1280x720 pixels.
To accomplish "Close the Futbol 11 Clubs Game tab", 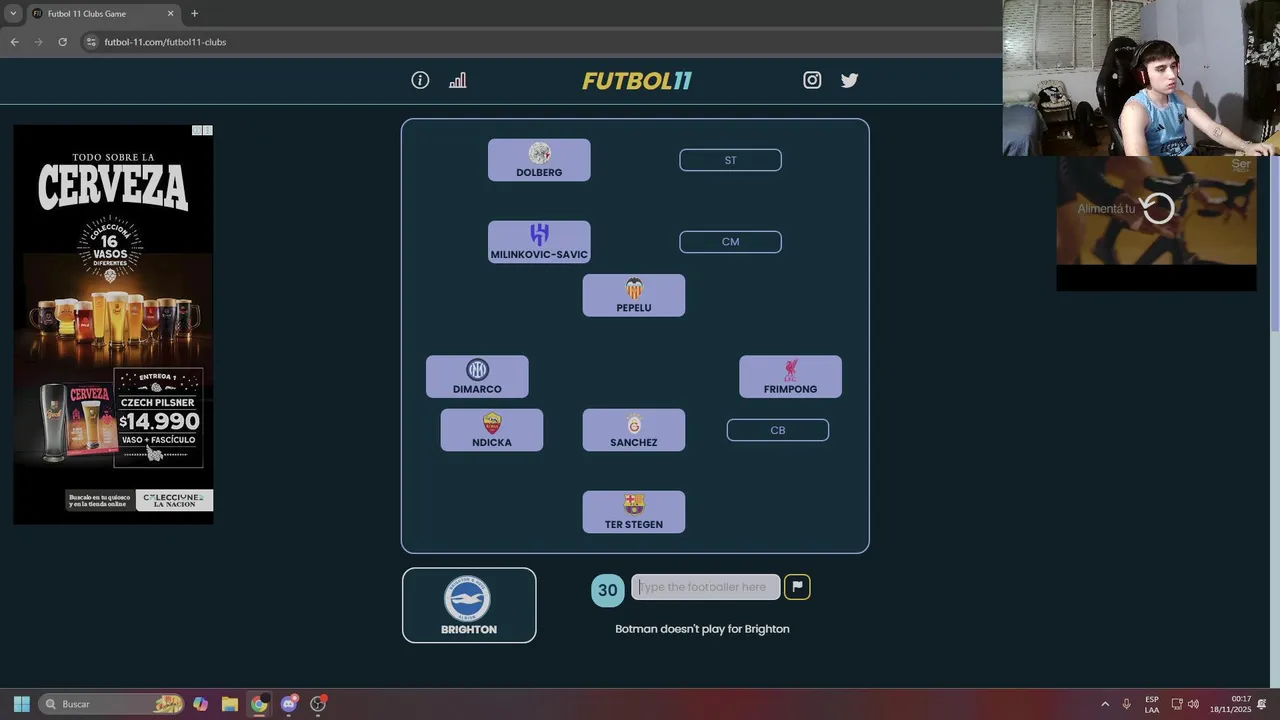I will pos(170,14).
